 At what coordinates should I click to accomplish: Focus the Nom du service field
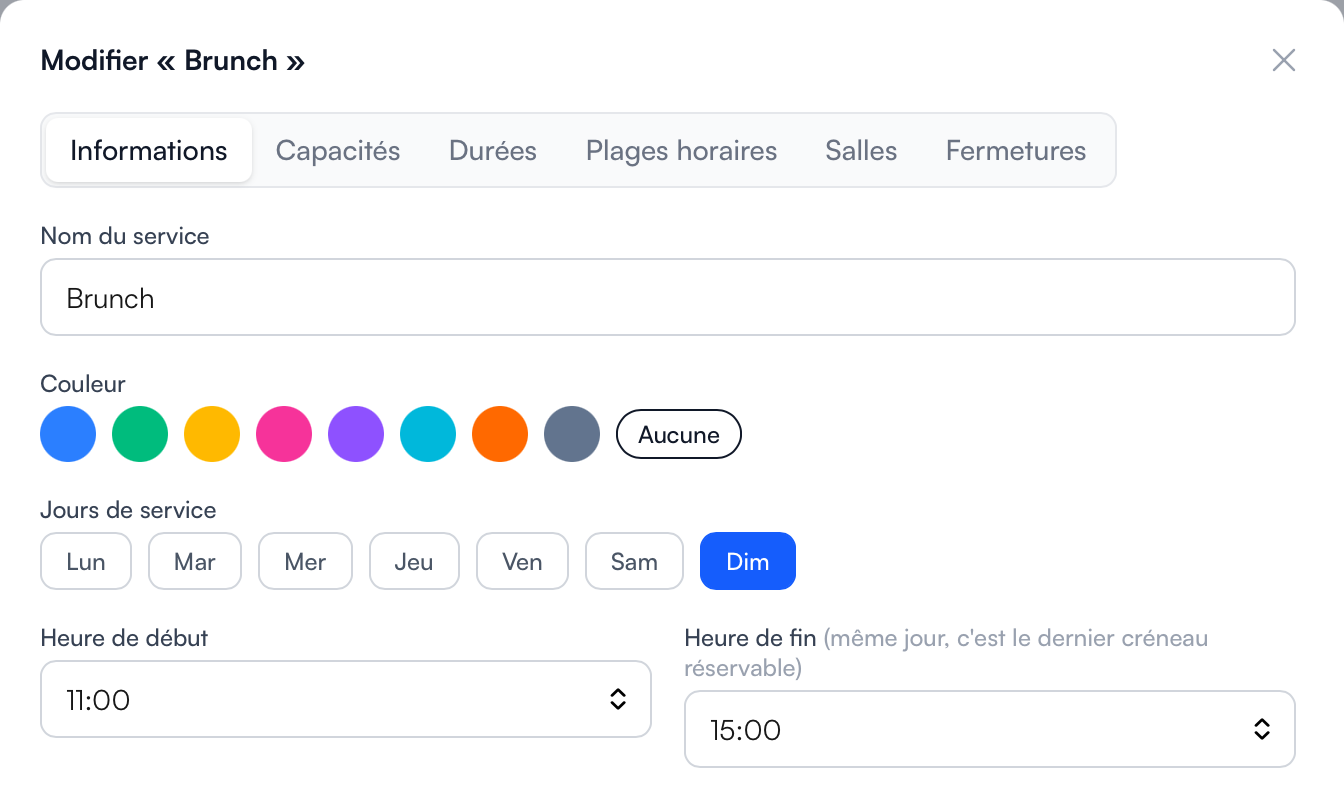point(668,297)
